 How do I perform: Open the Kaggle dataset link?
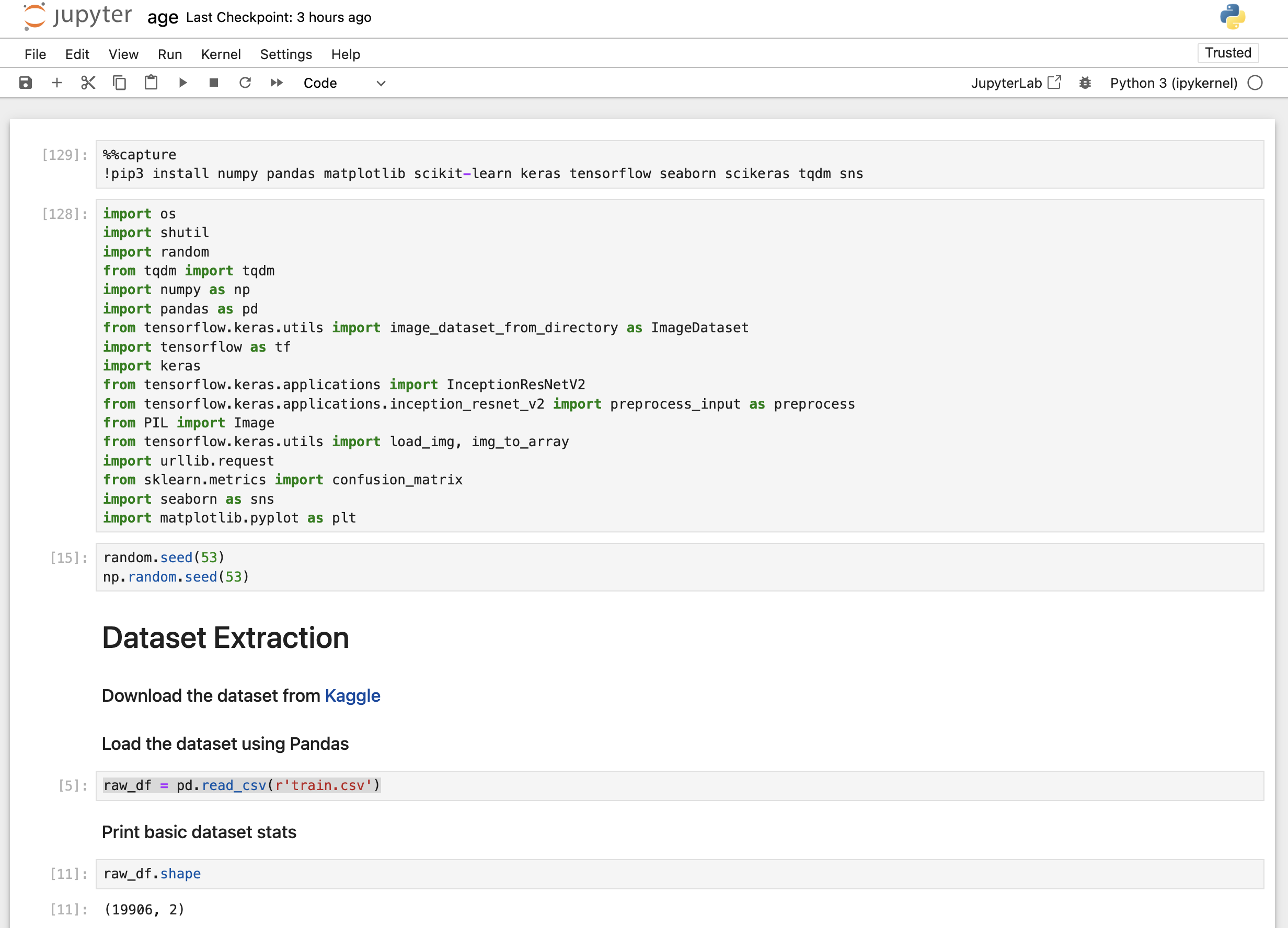pos(352,695)
